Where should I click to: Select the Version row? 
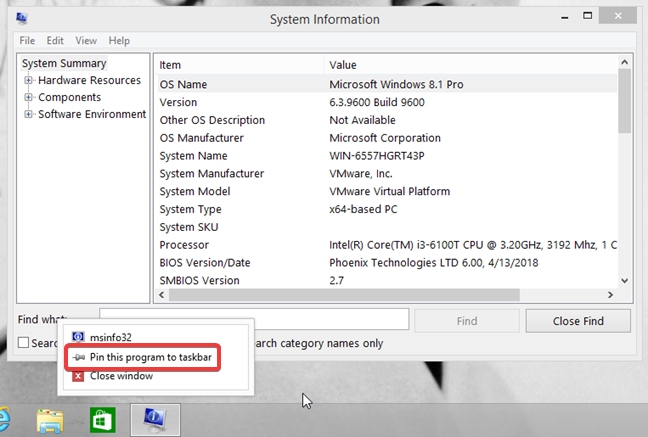[387, 102]
